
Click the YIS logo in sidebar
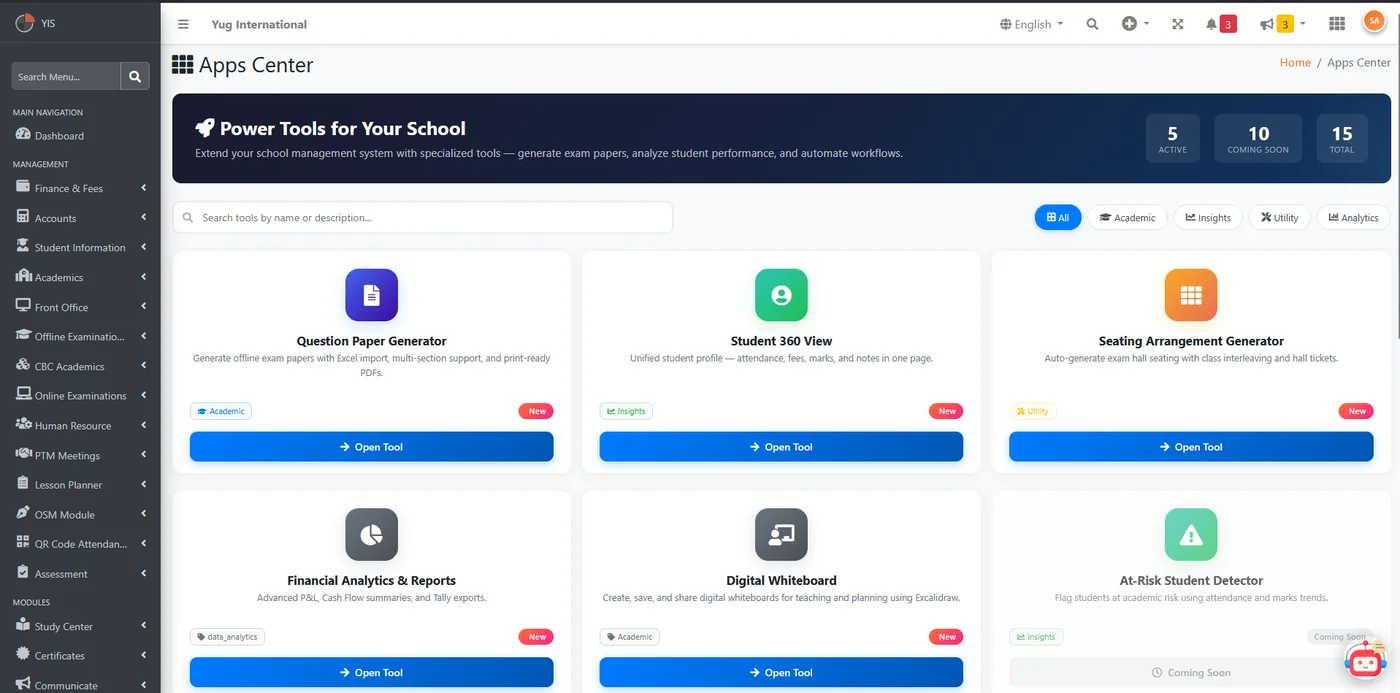(24, 23)
